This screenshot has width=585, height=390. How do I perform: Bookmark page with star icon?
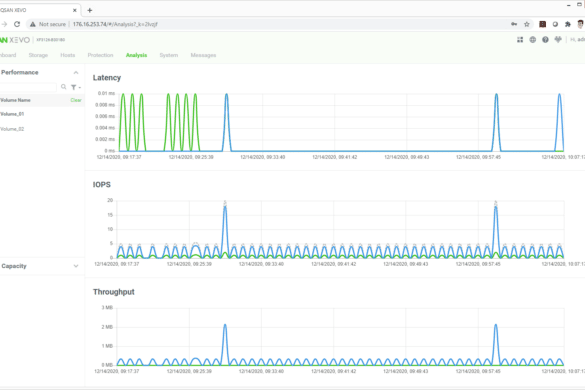point(527,24)
